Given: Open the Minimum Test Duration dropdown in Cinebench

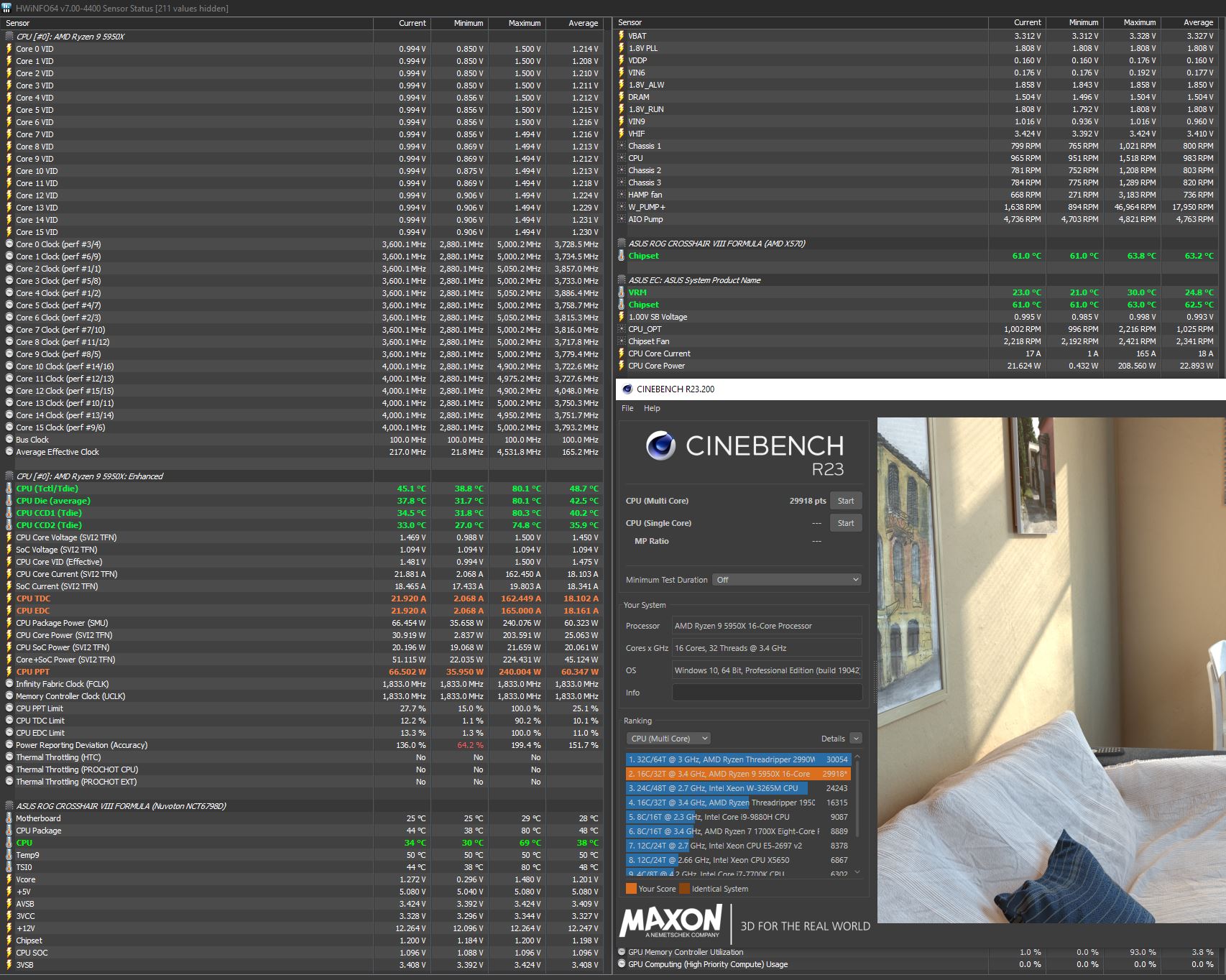Looking at the screenshot, I should (788, 580).
